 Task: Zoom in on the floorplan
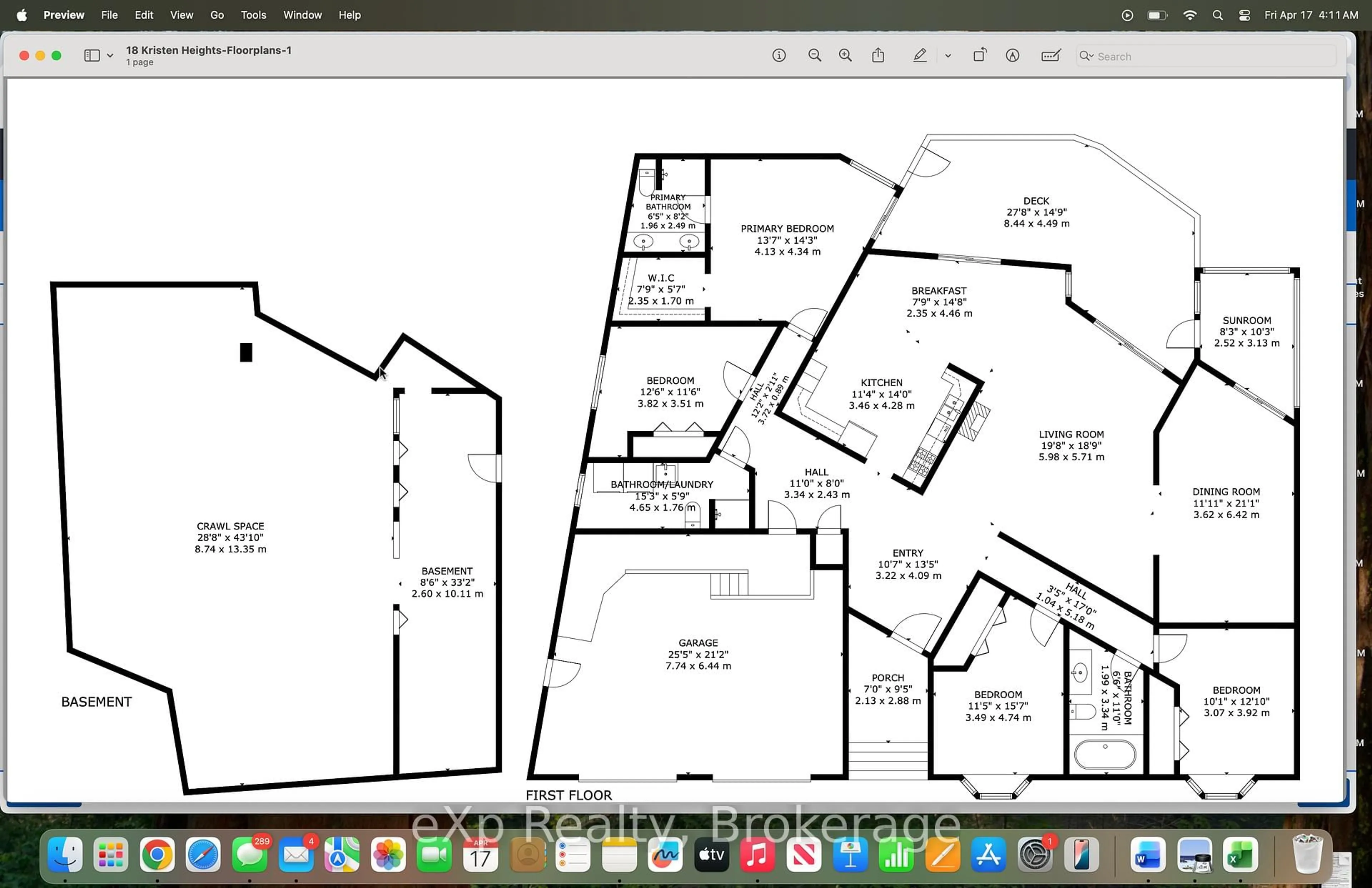845,55
